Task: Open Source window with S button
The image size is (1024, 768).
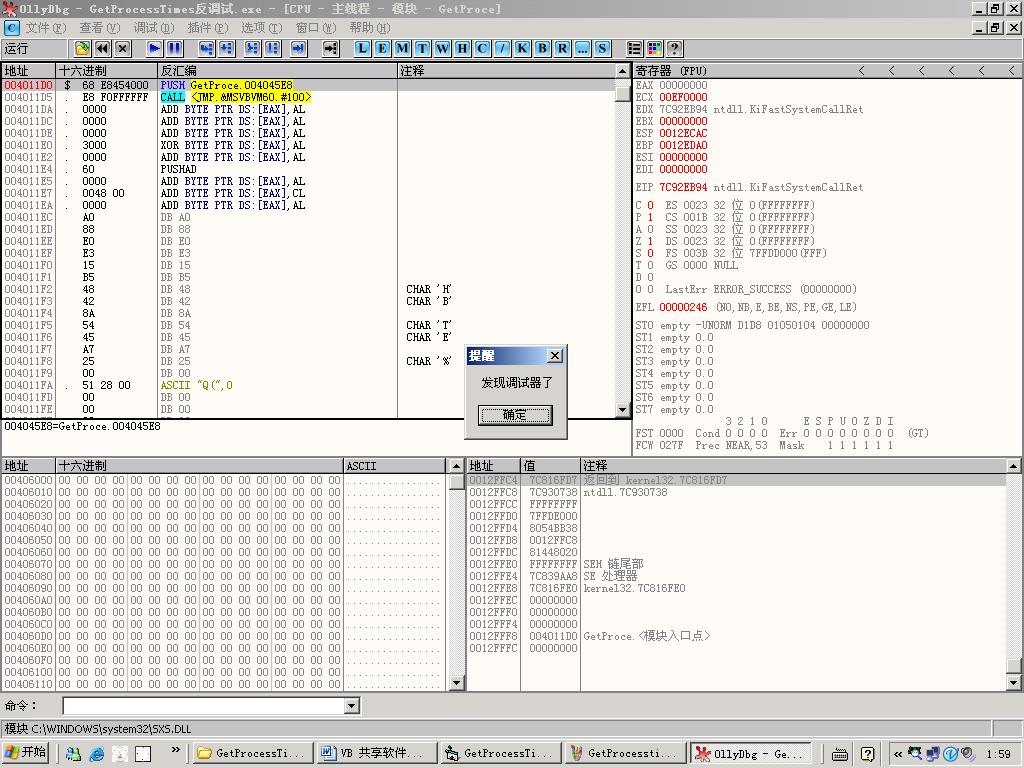Action: click(603, 48)
